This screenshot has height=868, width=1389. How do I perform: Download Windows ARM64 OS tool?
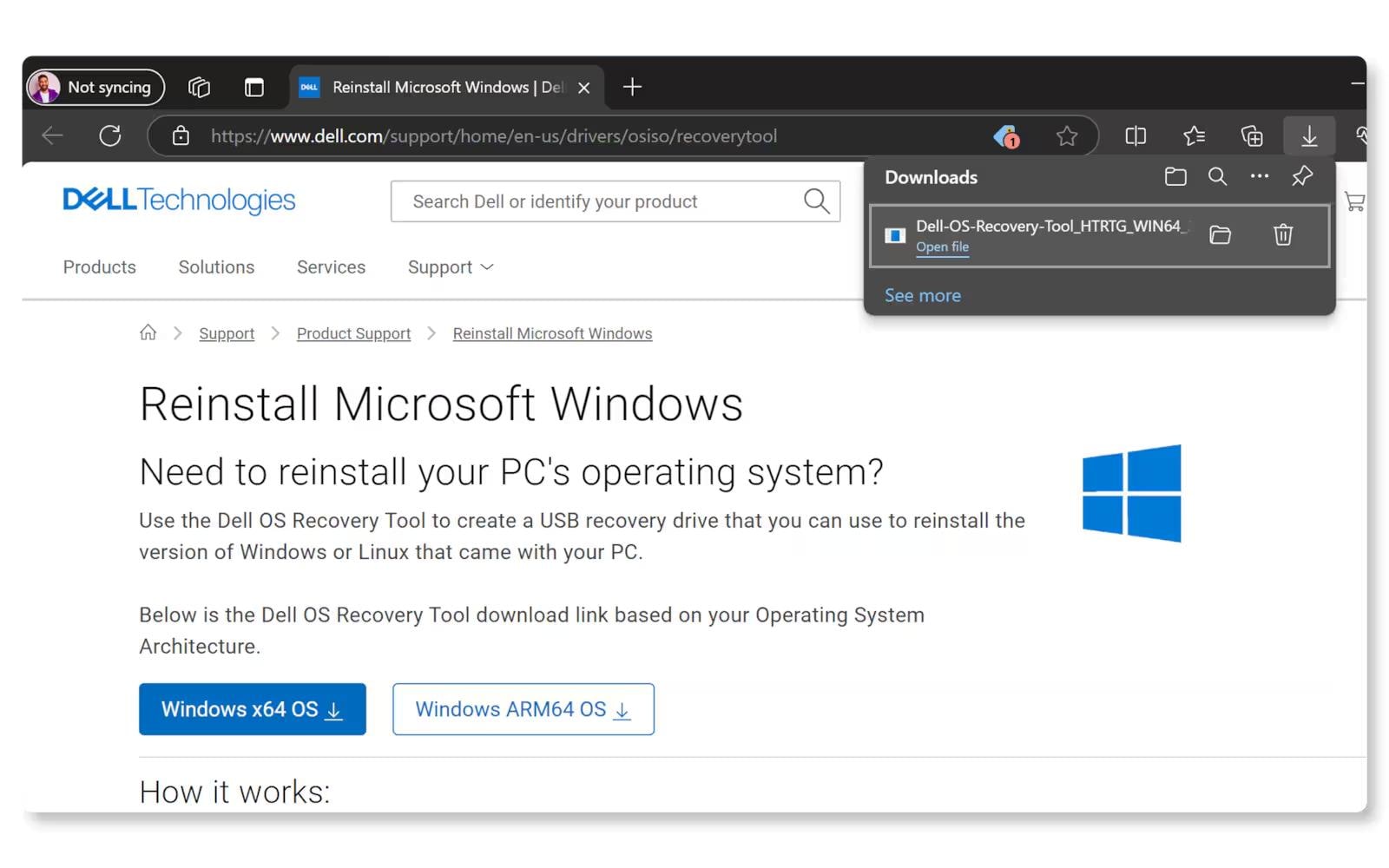tap(523, 709)
